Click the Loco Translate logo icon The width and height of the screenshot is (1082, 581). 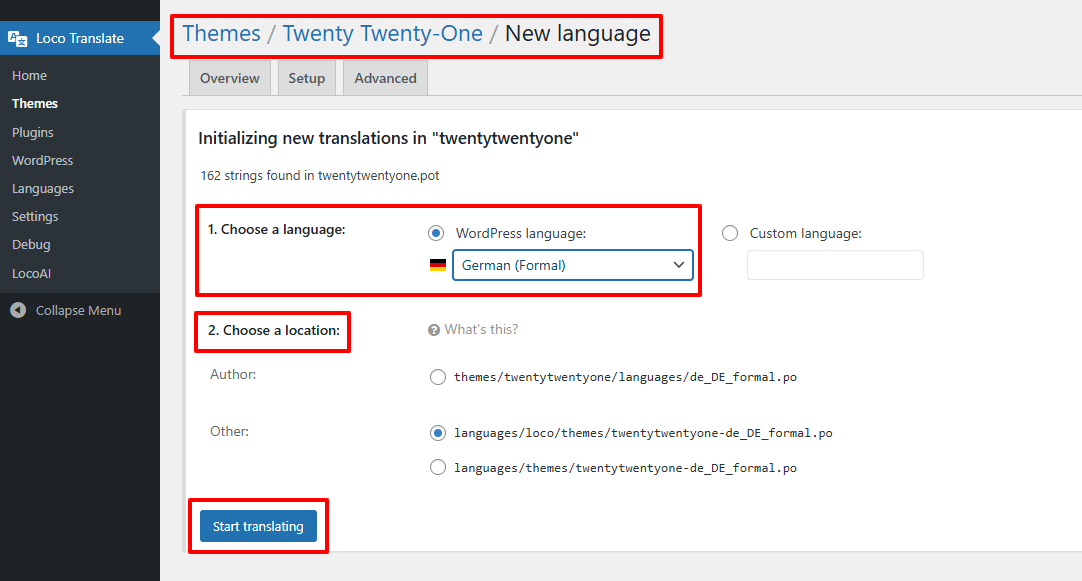click(17, 39)
